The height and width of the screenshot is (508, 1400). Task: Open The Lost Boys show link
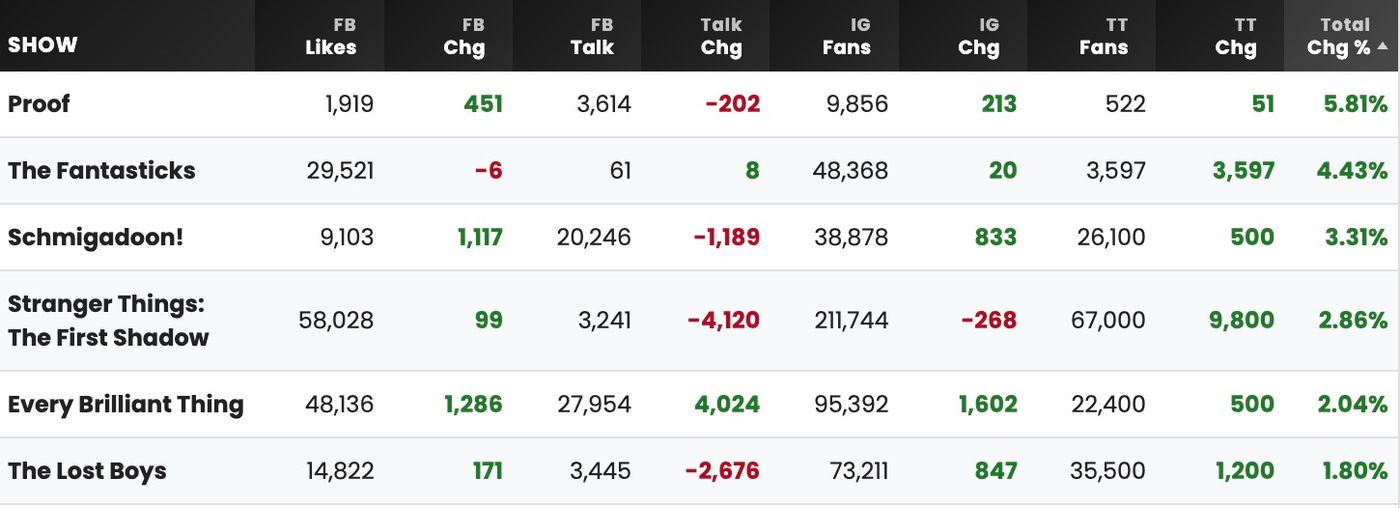pos(87,471)
